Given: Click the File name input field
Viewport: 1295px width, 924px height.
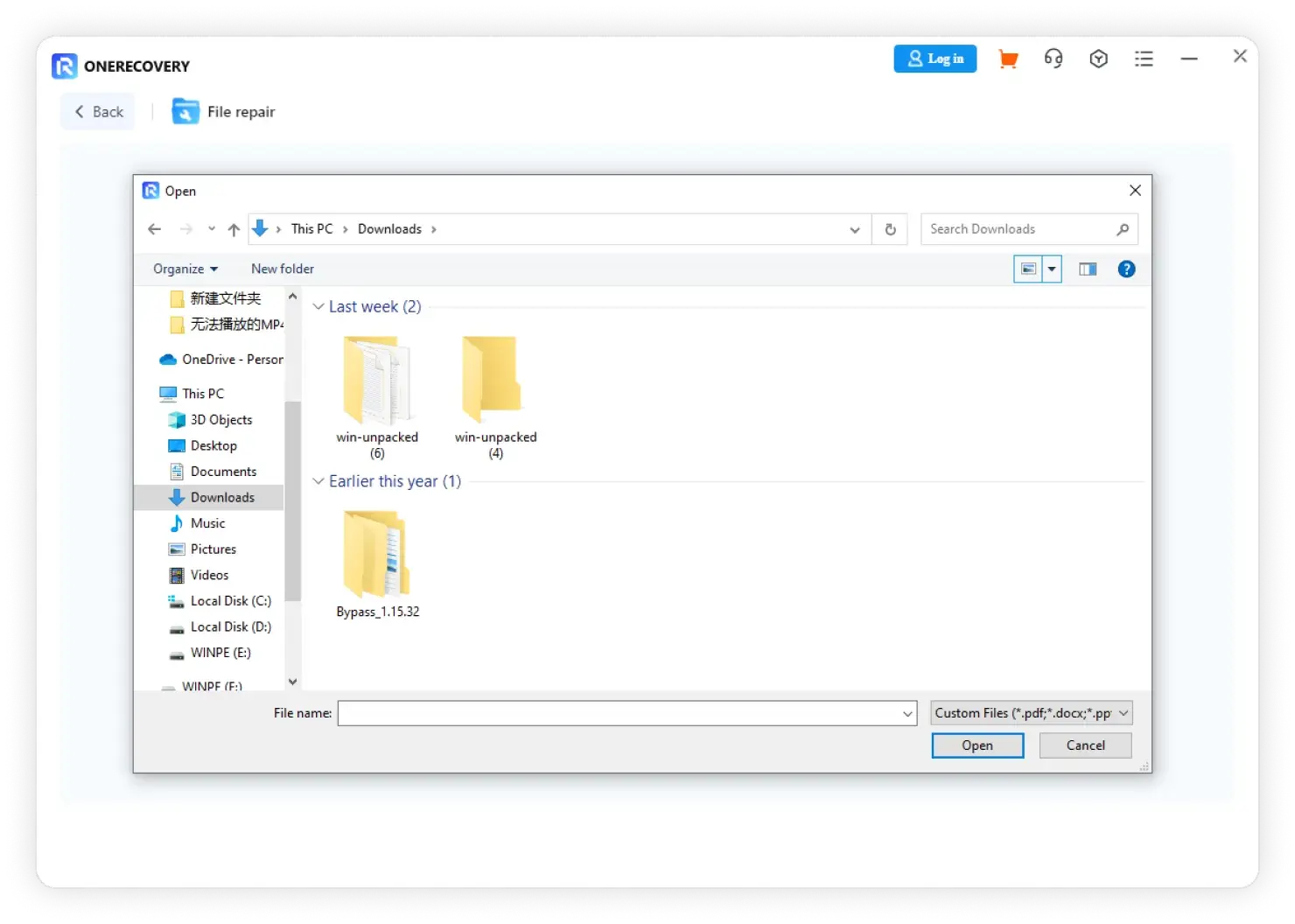Looking at the screenshot, I should [619, 713].
